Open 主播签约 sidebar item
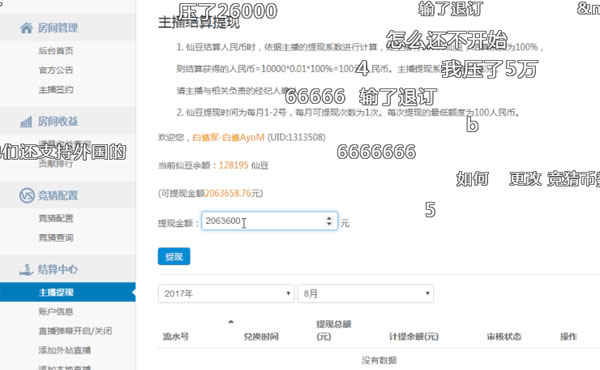The image size is (600, 370). click(56, 90)
